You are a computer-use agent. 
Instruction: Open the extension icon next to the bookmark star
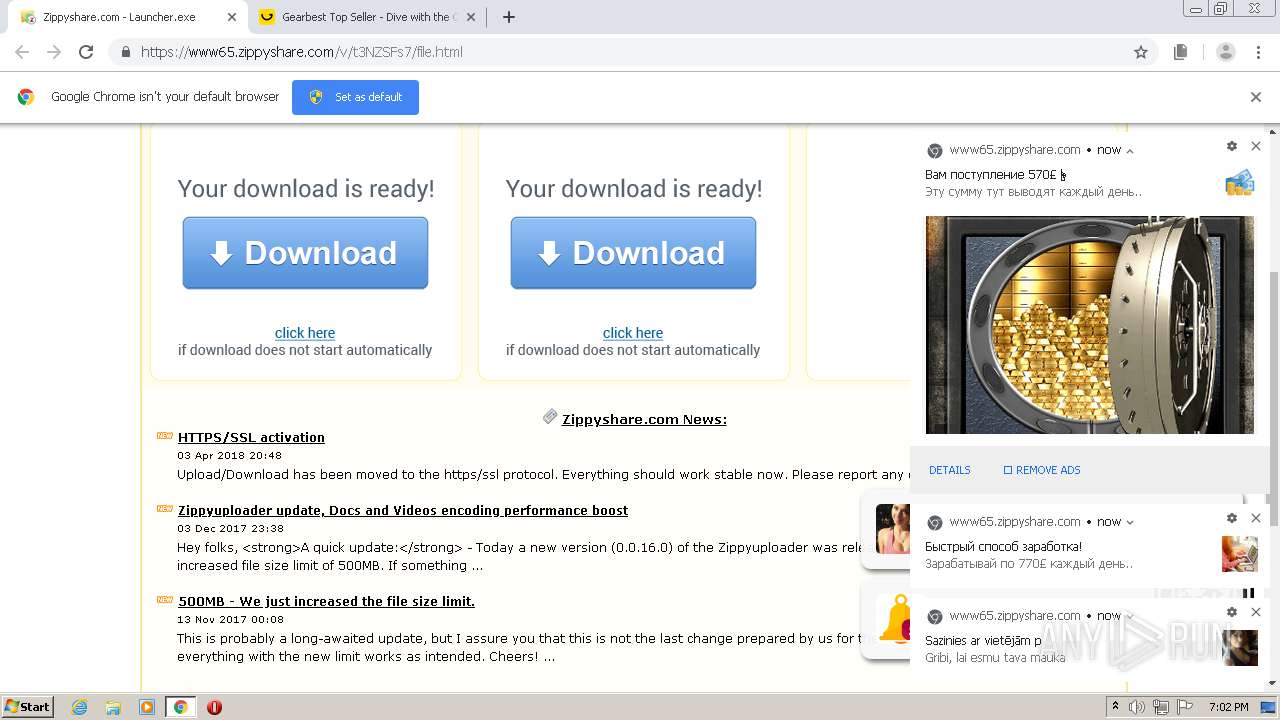point(1181,52)
